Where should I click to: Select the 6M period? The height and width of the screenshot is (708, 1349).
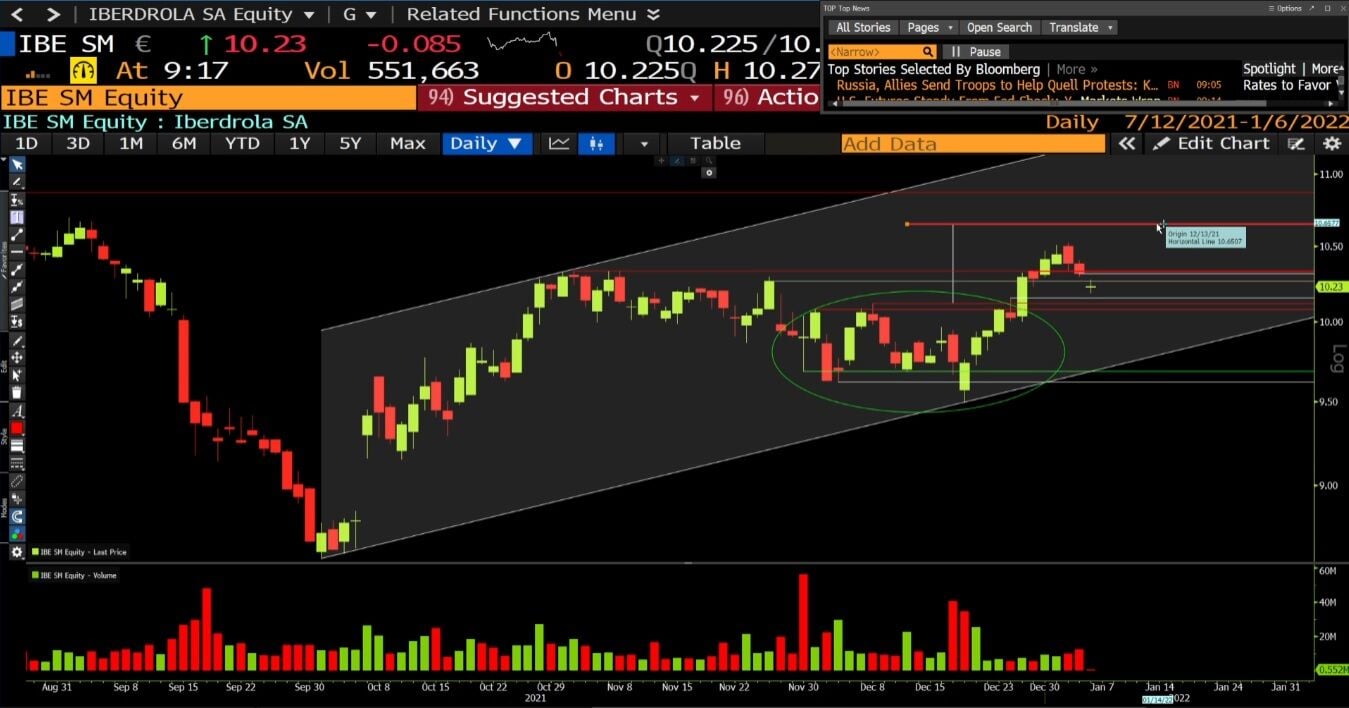(183, 143)
